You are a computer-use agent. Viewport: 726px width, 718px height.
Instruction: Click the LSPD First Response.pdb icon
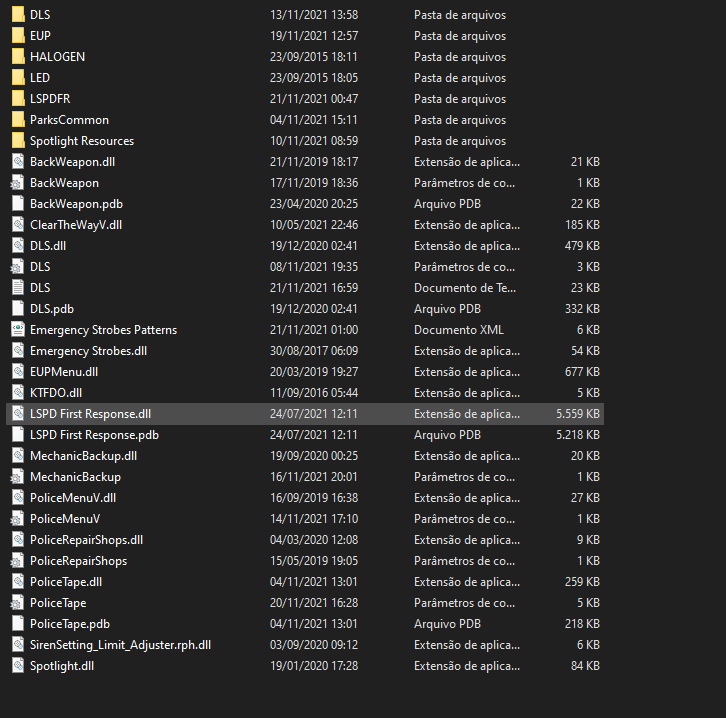tap(18, 435)
